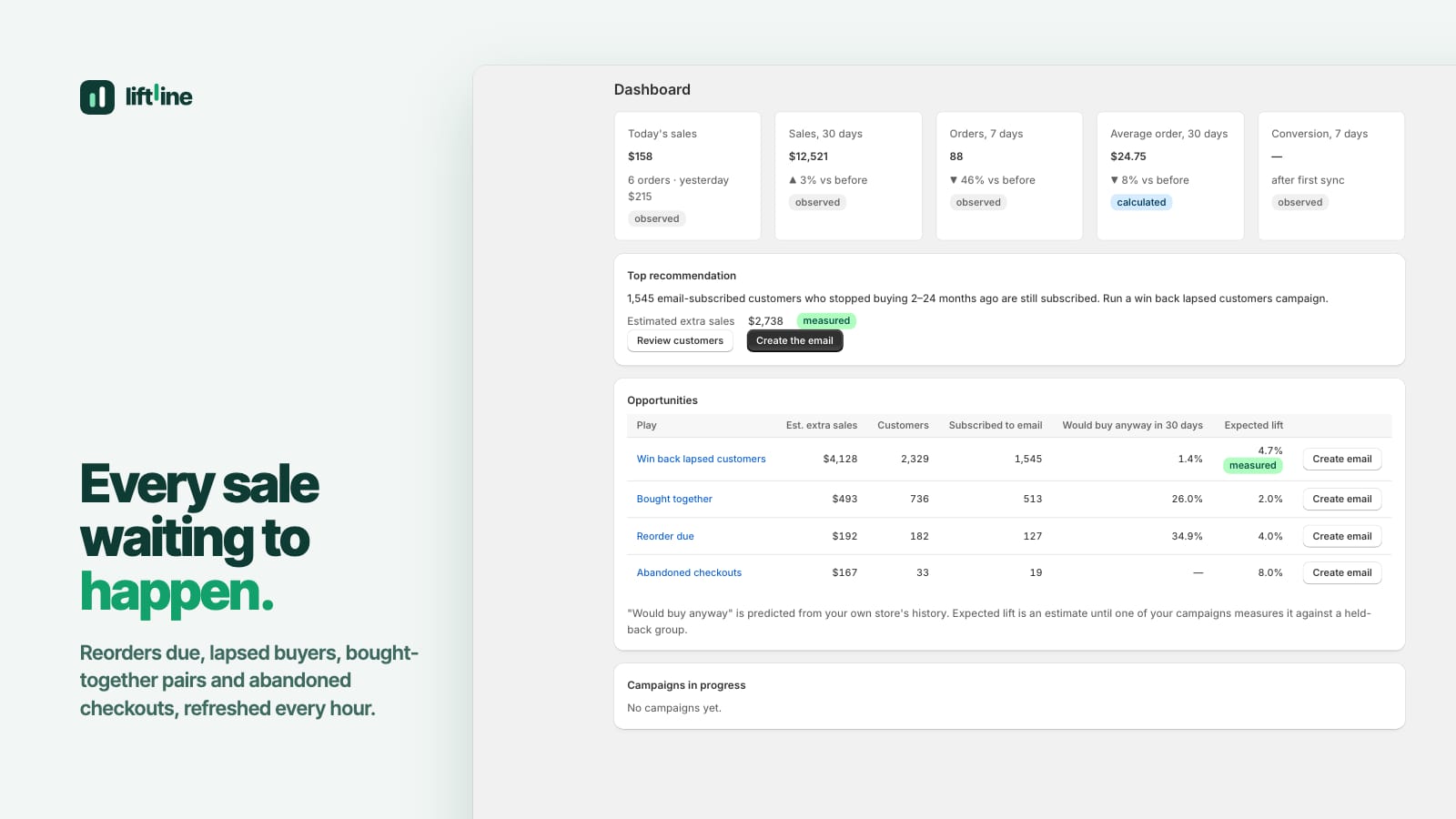Click the 3% vs before sales change
1456x819 pixels.
tap(827, 180)
